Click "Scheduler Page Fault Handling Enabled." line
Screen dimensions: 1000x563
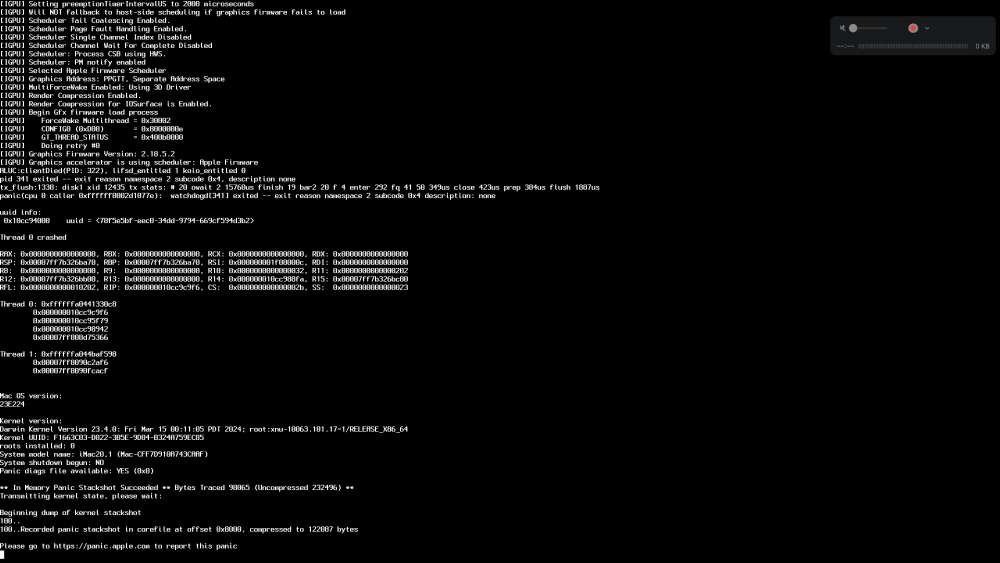pos(94,29)
